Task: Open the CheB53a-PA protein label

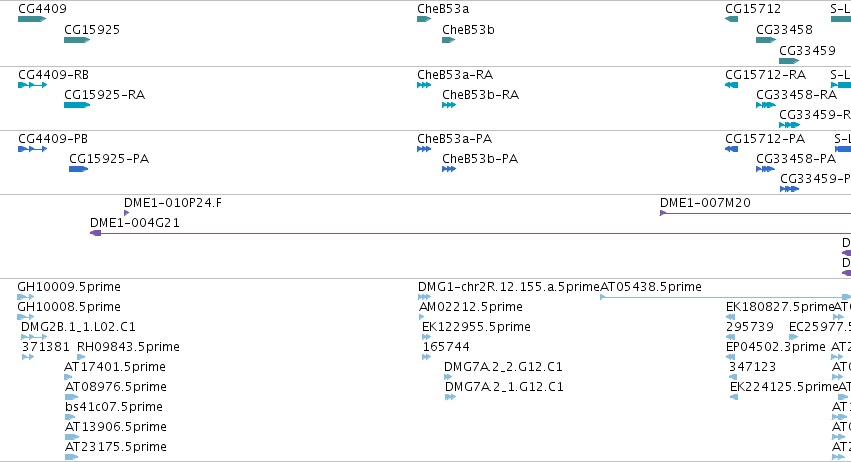Action: pyautogui.click(x=454, y=139)
